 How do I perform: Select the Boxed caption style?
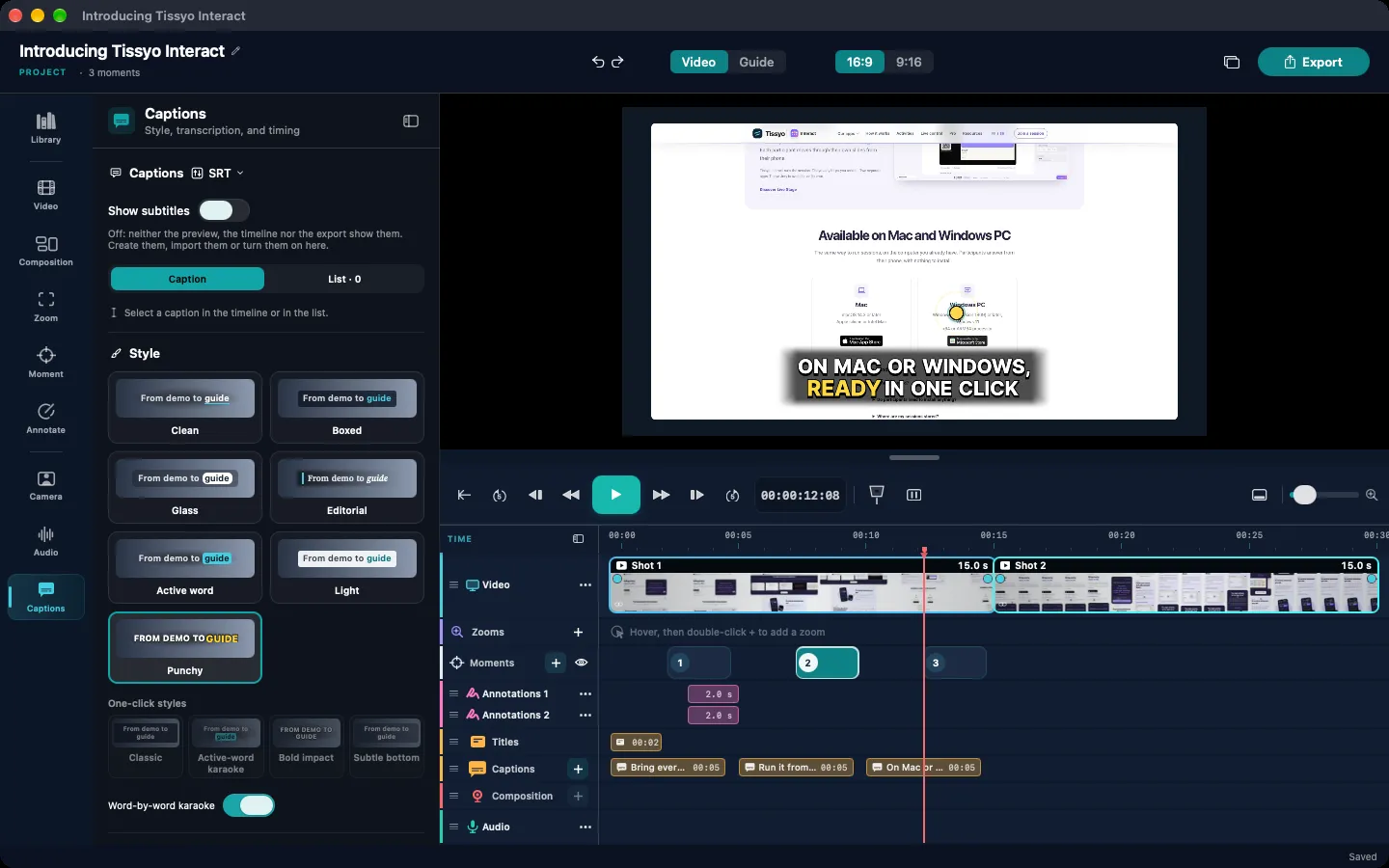[347, 407]
